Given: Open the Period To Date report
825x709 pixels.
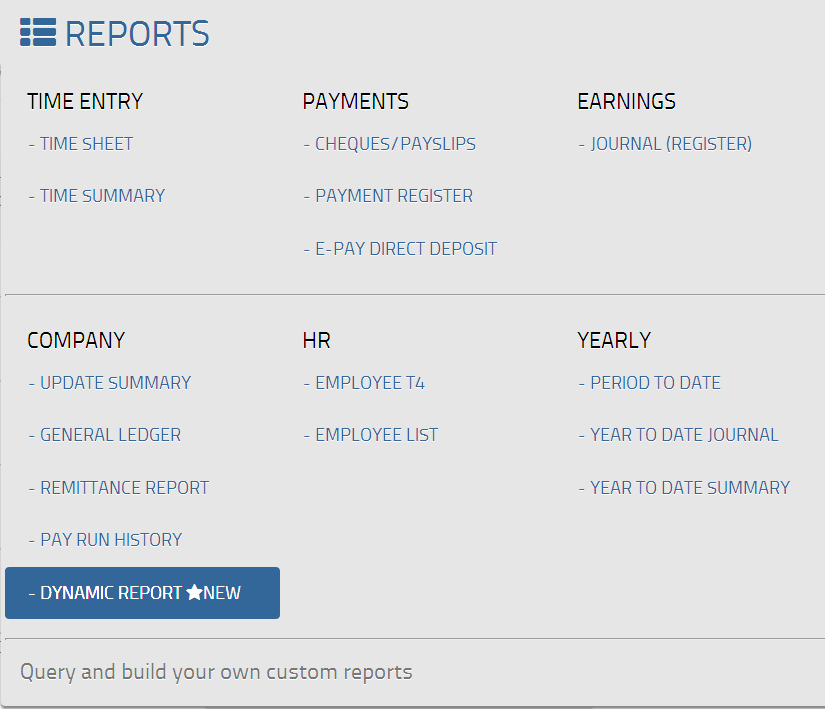Looking at the screenshot, I should point(652,382).
